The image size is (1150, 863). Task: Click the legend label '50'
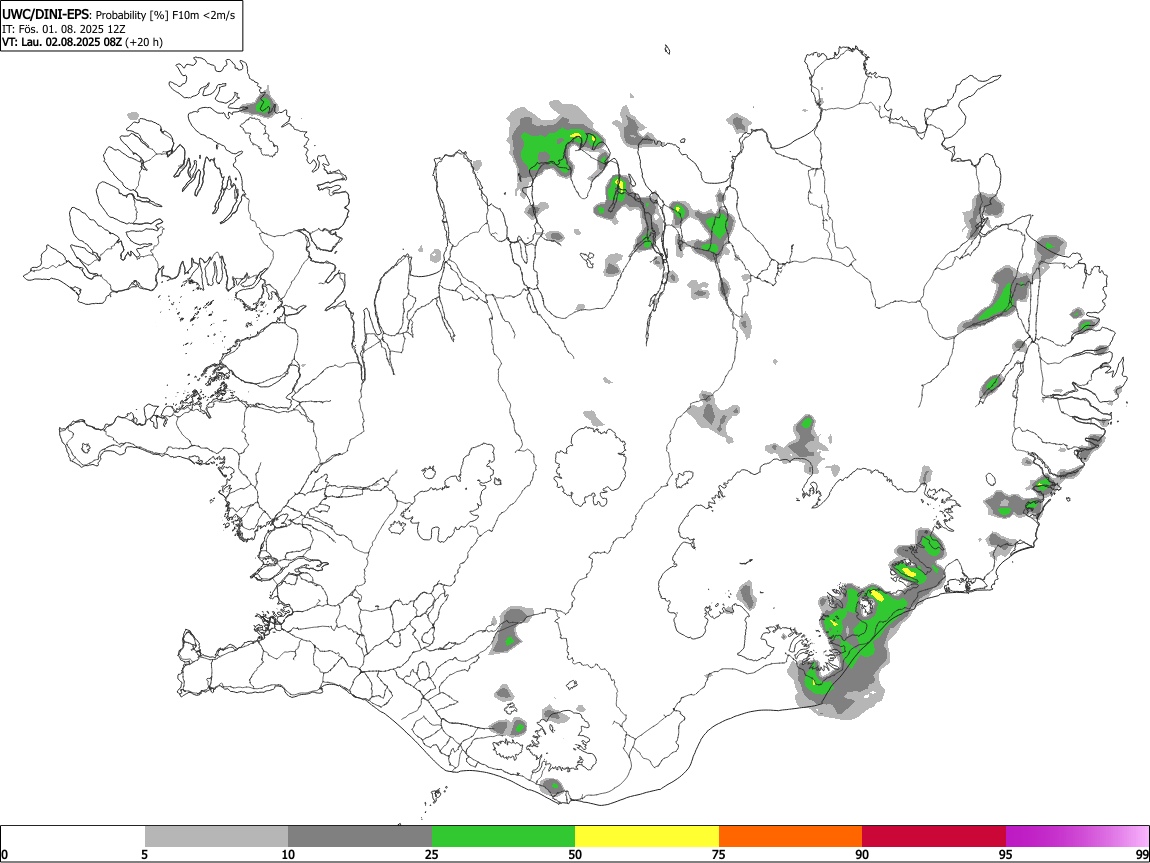pos(575,854)
